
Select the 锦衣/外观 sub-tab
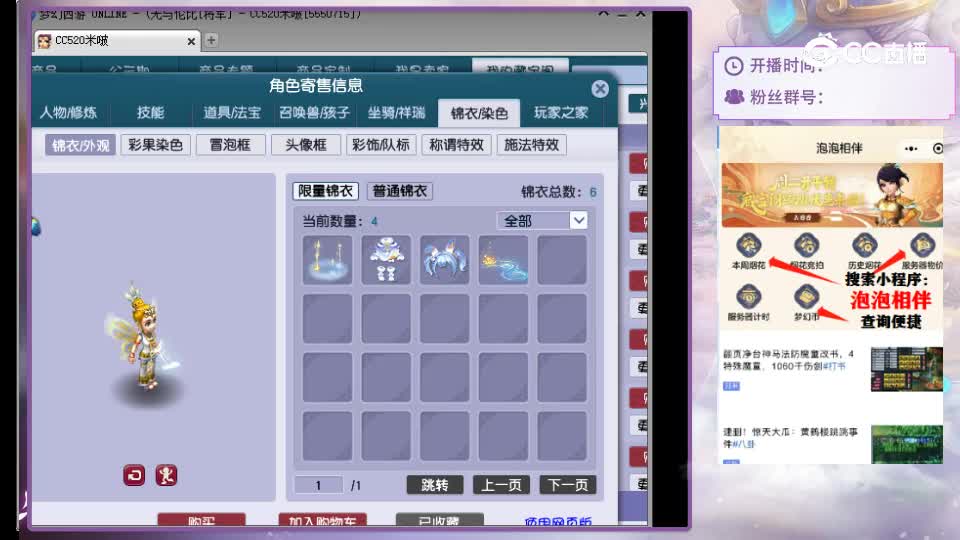pos(80,145)
